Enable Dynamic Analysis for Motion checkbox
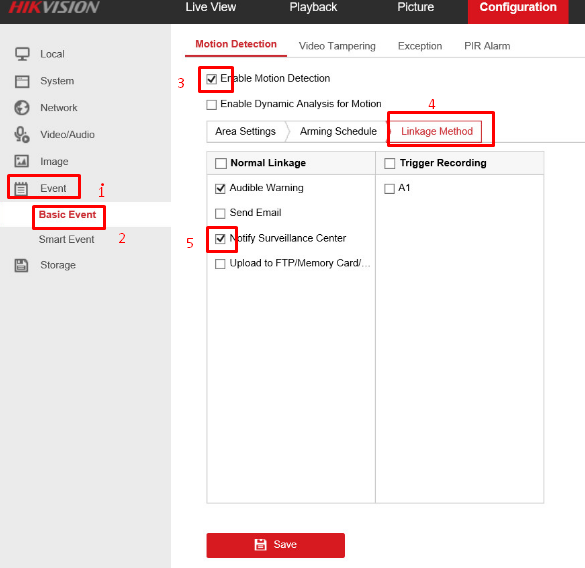The height and width of the screenshot is (568, 585). 212,105
